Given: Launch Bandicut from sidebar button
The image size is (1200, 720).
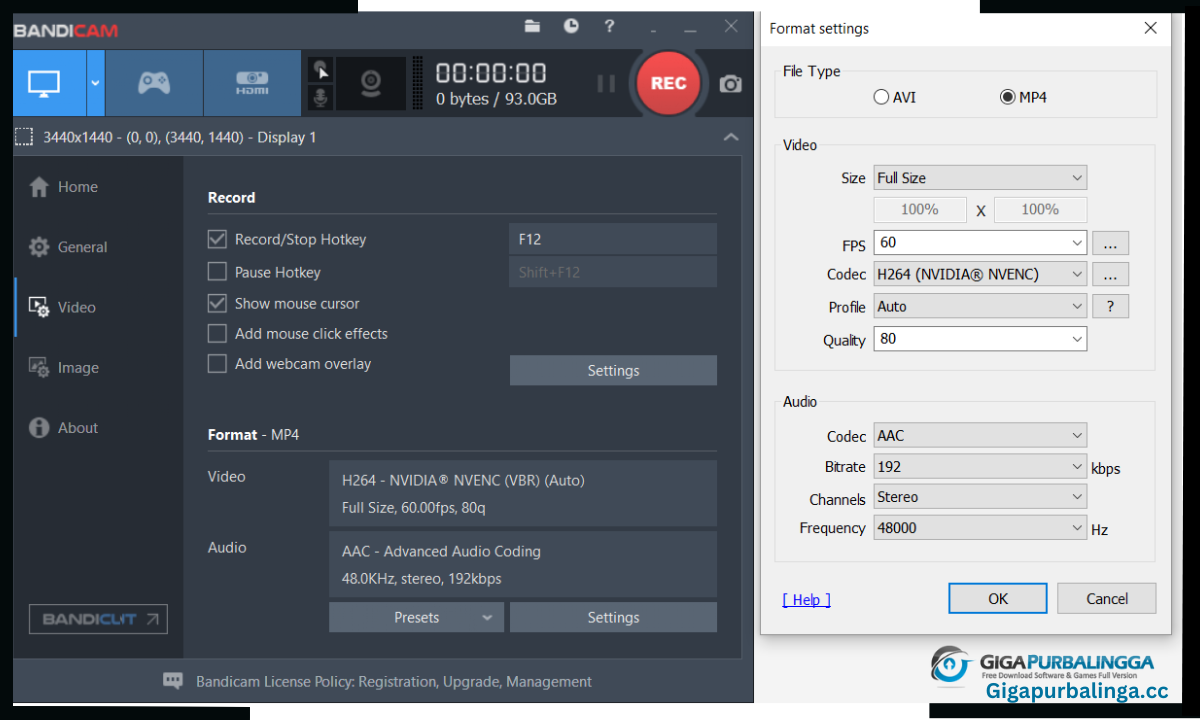Looking at the screenshot, I should pyautogui.click(x=98, y=619).
